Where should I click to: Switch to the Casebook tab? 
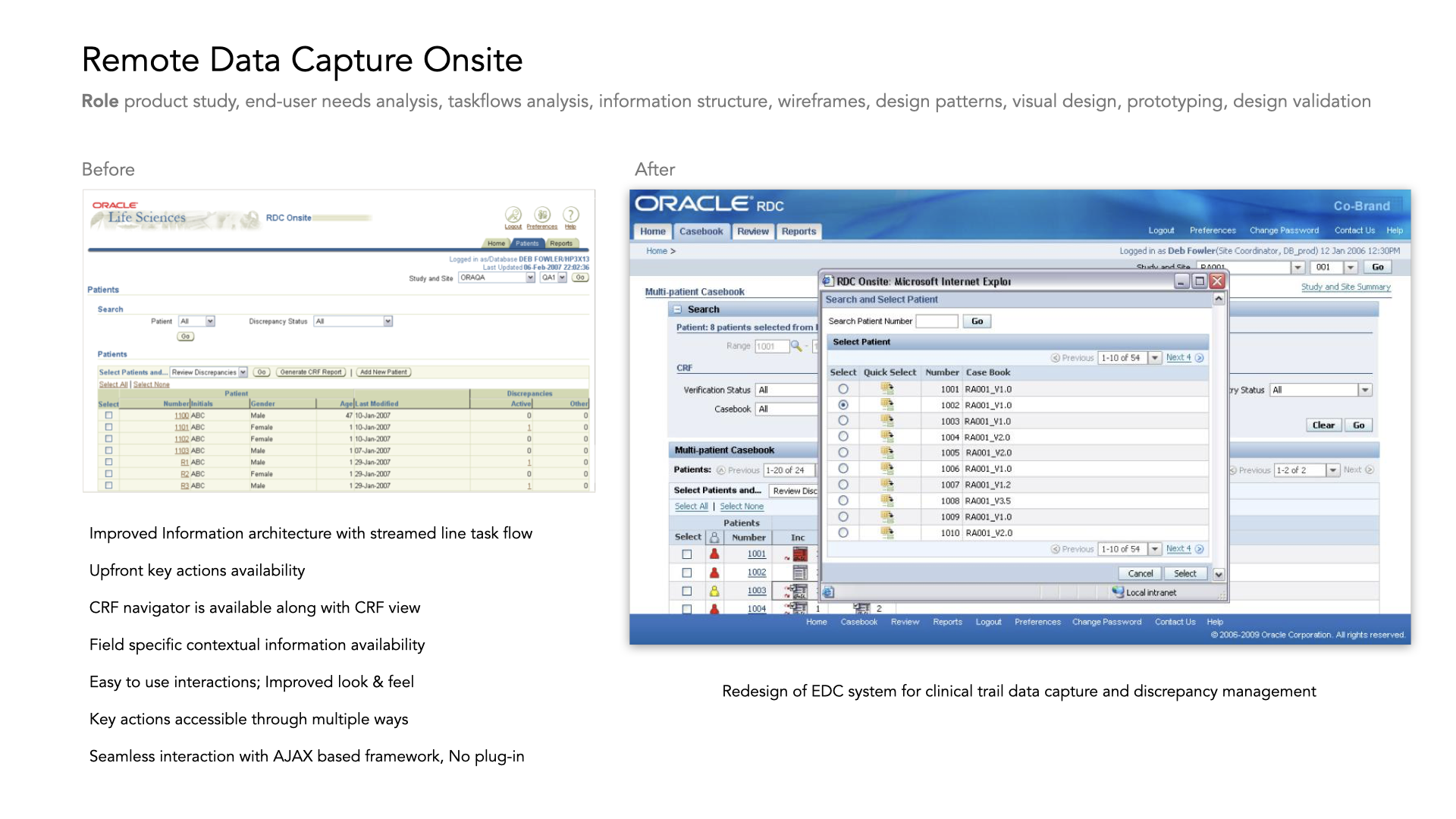pyautogui.click(x=701, y=231)
